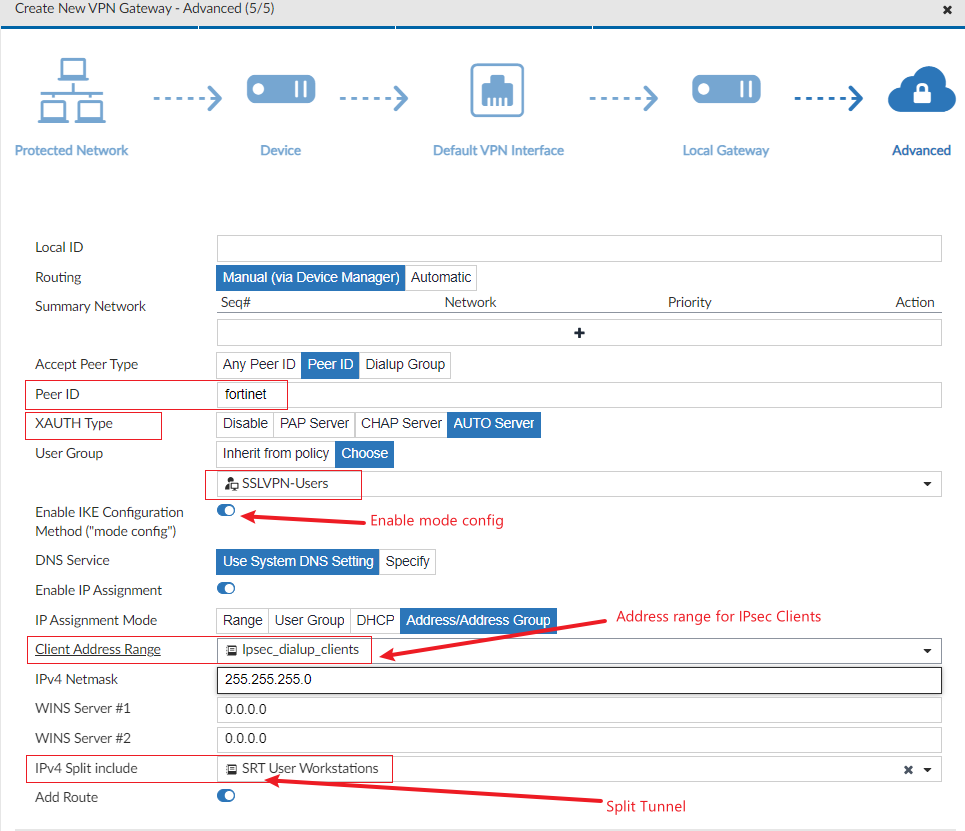This screenshot has height=831, width=965.
Task: Click the SSLVPN-Users group icon
Action: point(231,484)
